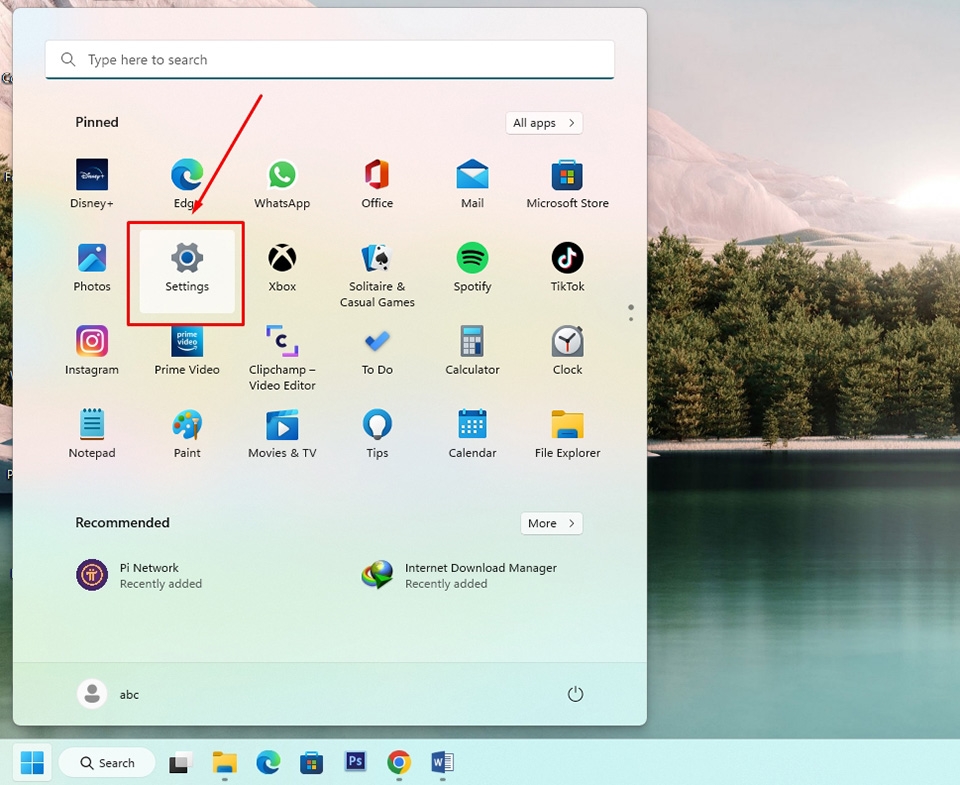Launch the Xbox app
Viewport: 960px width, 785px height.
coord(282,268)
